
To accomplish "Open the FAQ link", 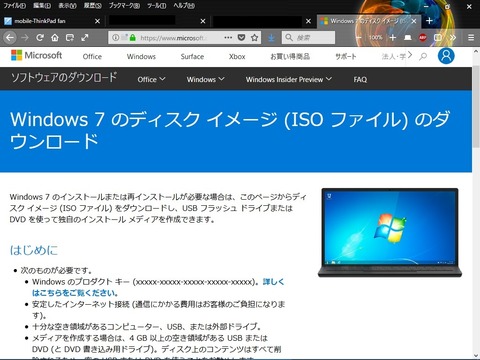I will click(x=360, y=79).
